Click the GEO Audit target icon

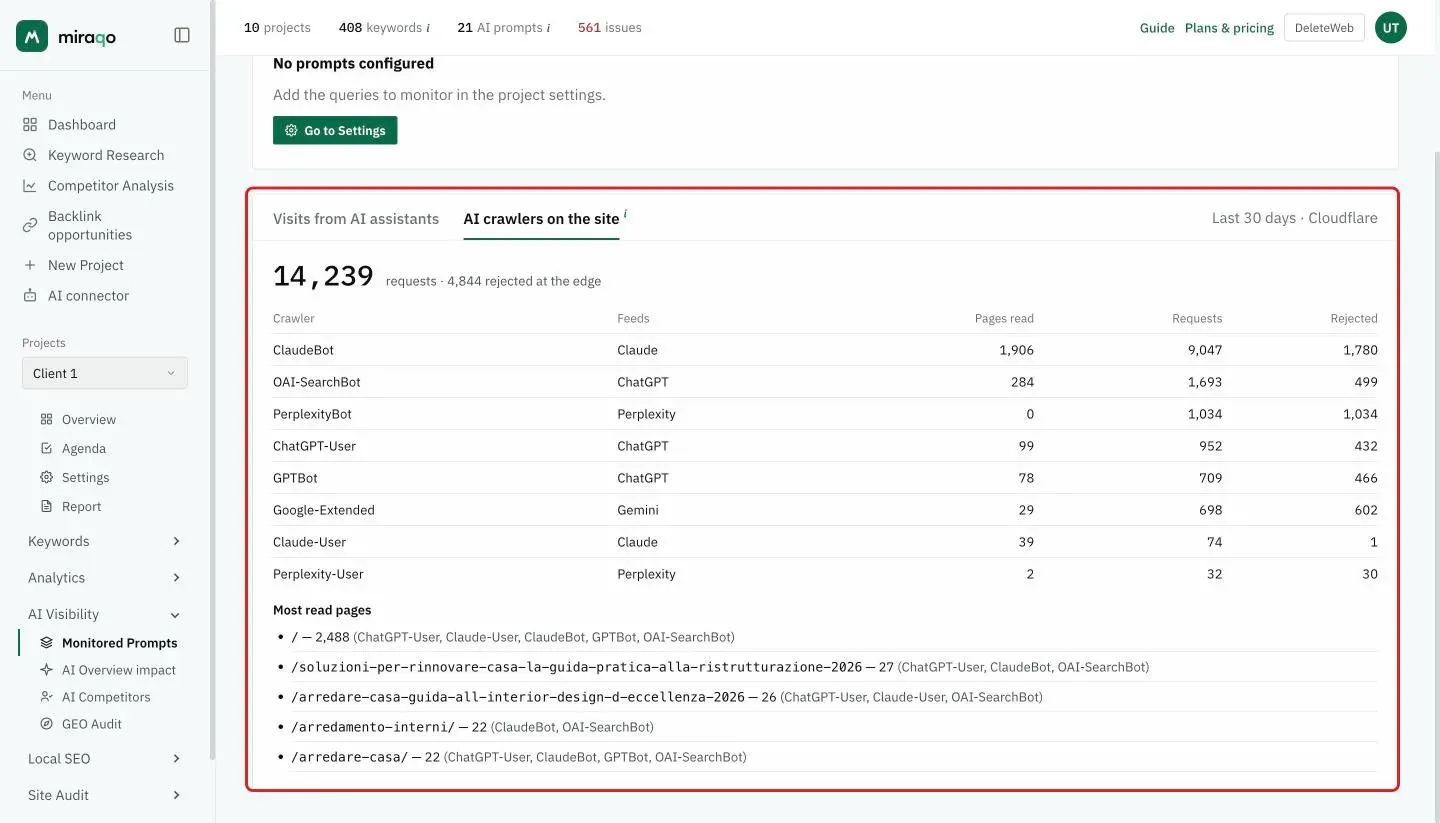(x=46, y=724)
